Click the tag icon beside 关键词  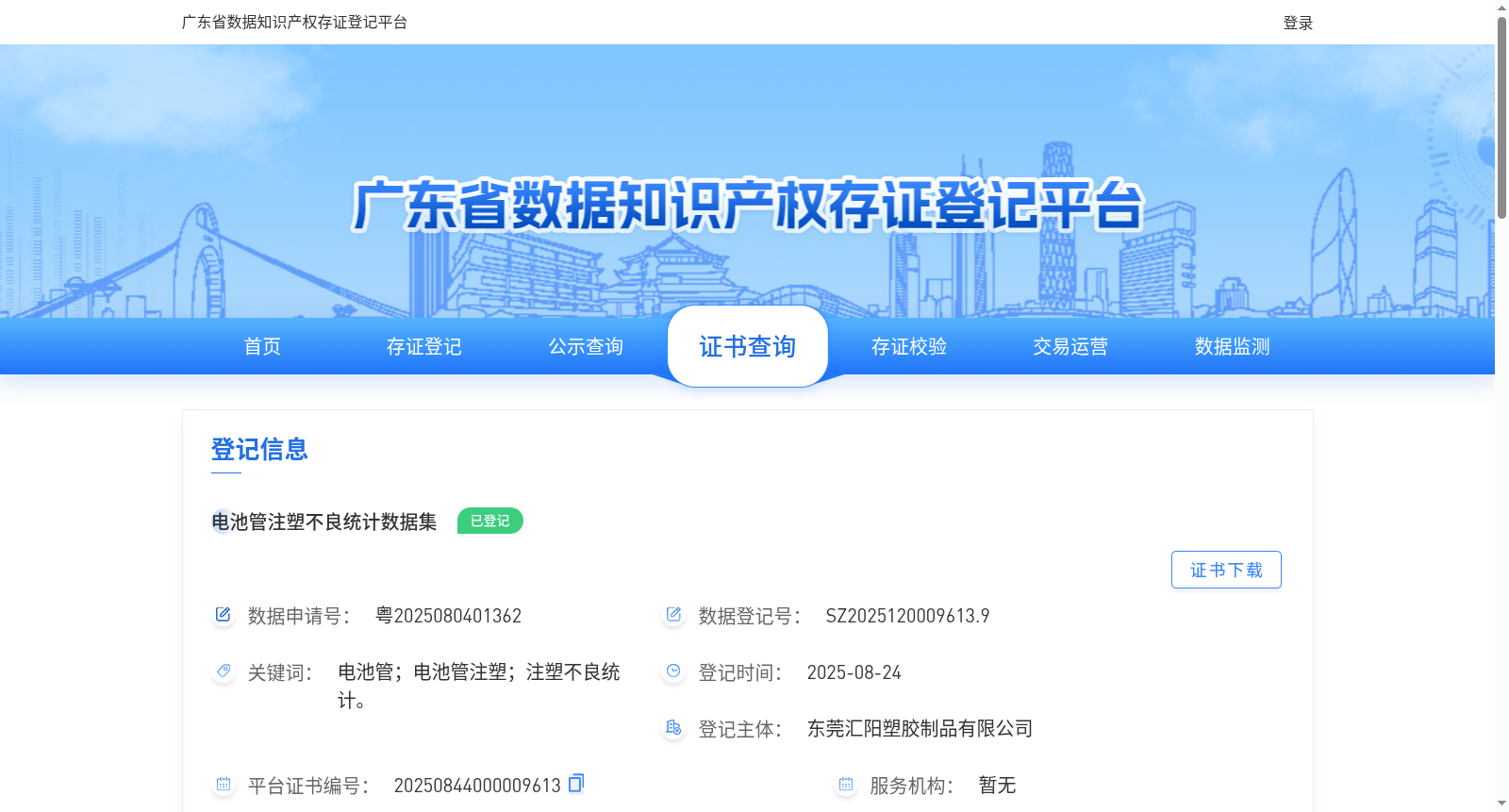(223, 671)
